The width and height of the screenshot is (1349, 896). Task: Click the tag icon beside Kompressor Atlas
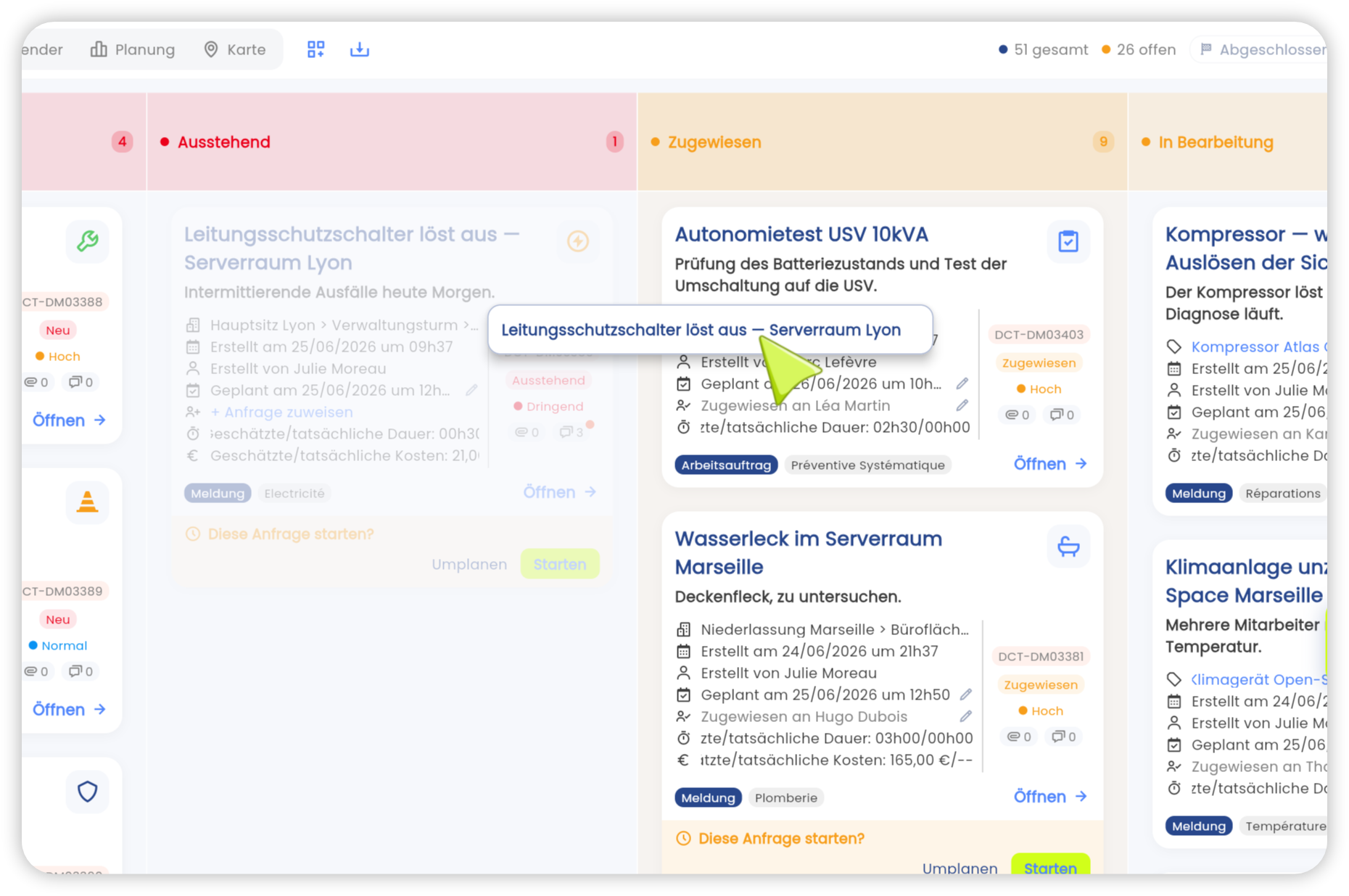pos(1174,347)
